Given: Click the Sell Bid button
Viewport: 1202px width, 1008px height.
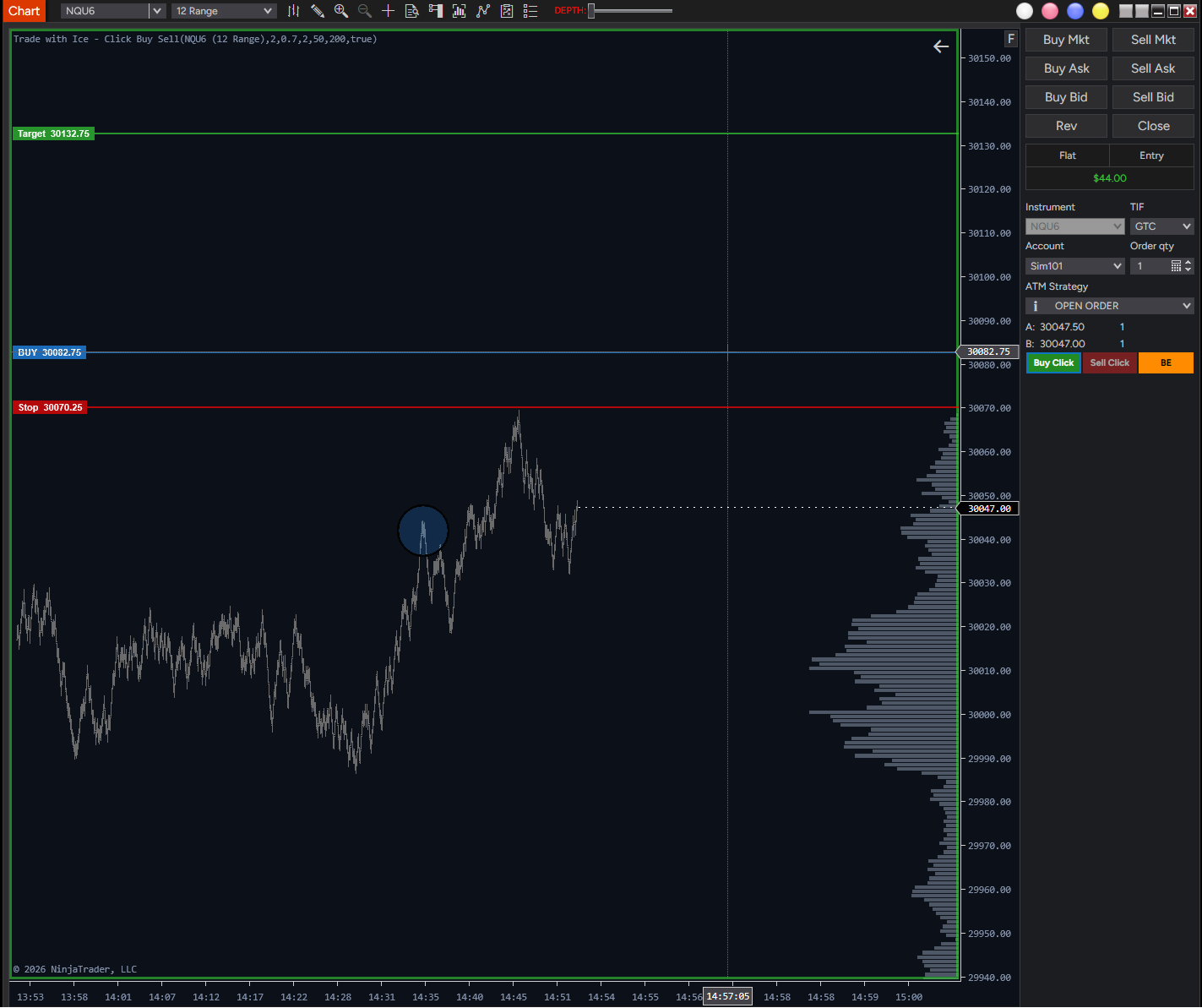Looking at the screenshot, I should (x=1153, y=97).
